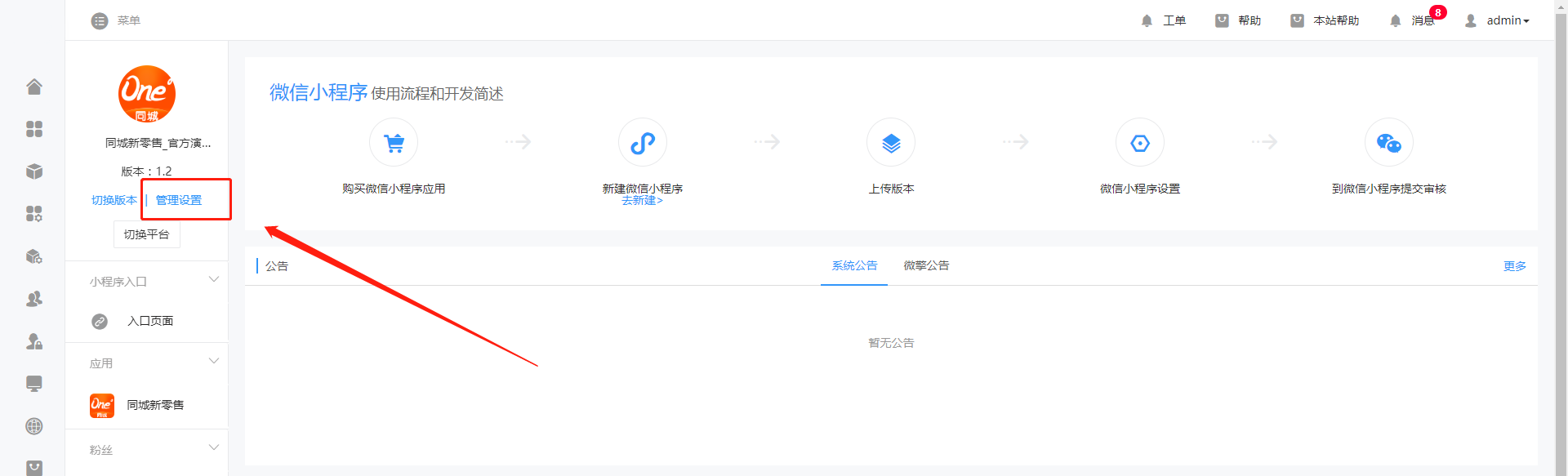Click the admin user avatar icon
The image size is (1568, 476).
[1471, 20]
